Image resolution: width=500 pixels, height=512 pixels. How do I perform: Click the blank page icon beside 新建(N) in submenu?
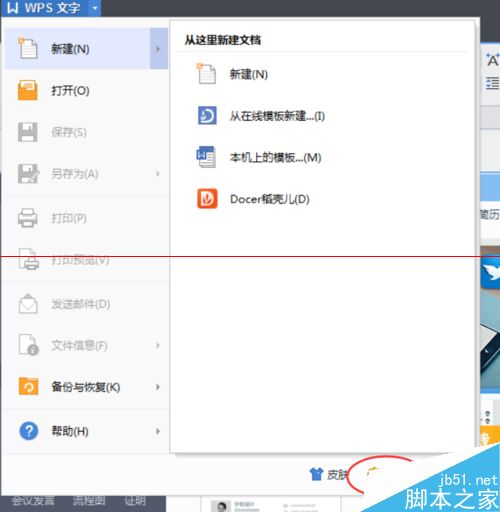(206, 74)
